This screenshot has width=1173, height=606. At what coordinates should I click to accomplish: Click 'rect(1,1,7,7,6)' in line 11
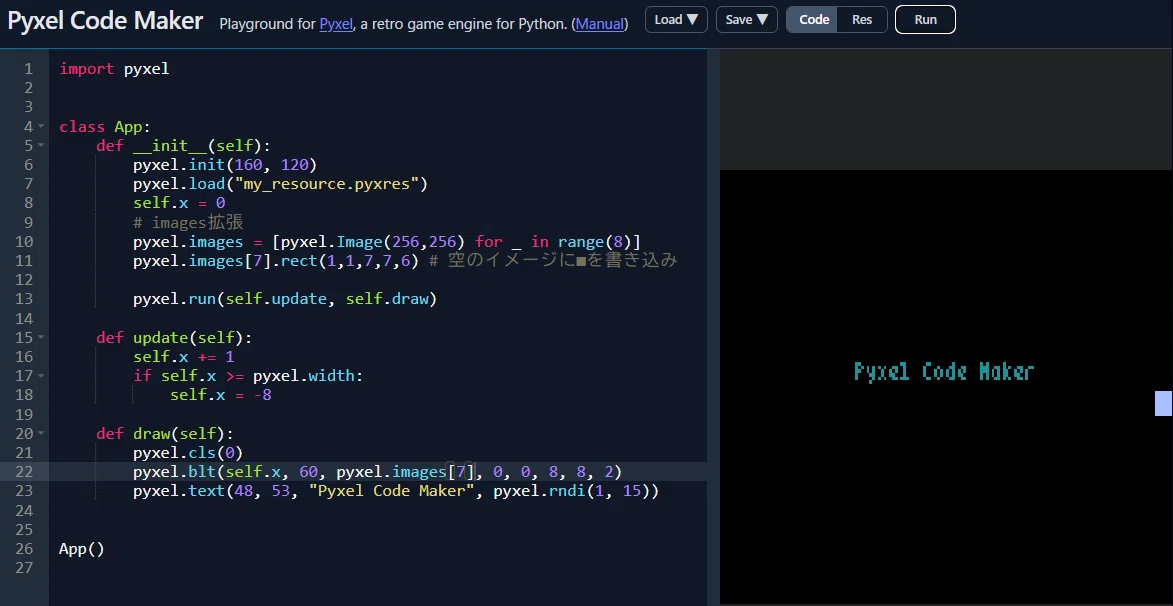(349, 260)
